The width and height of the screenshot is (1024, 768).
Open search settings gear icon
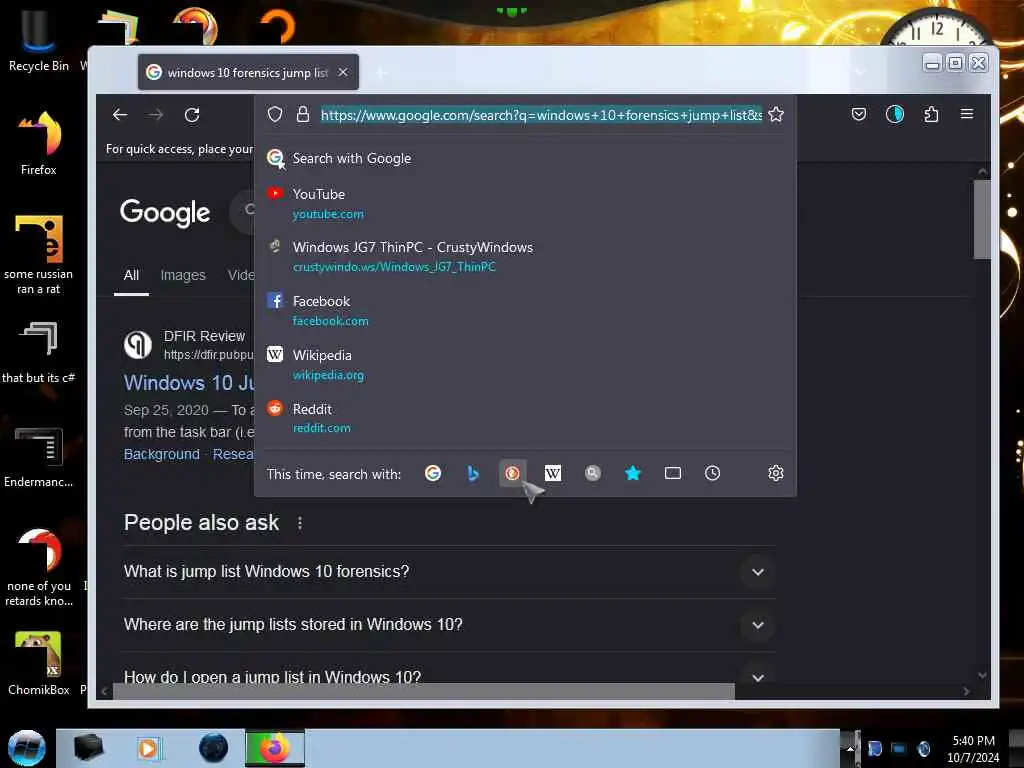[776, 473]
